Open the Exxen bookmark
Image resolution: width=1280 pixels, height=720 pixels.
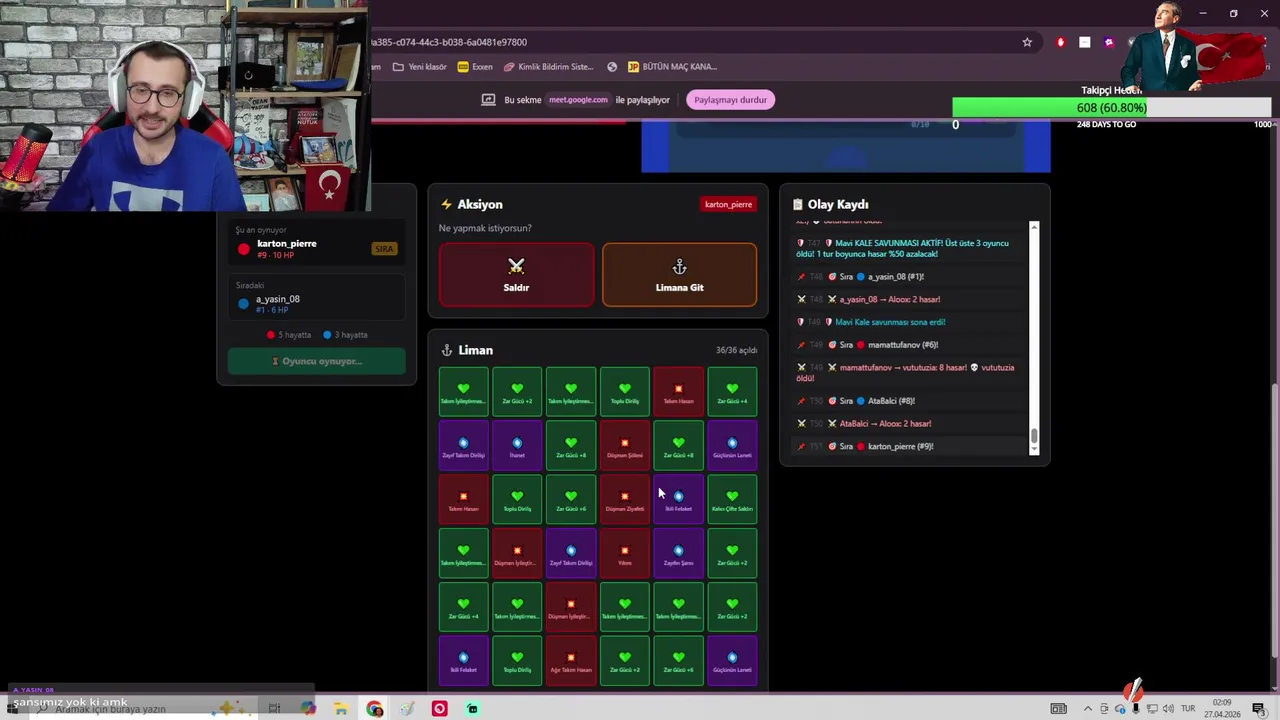point(475,67)
